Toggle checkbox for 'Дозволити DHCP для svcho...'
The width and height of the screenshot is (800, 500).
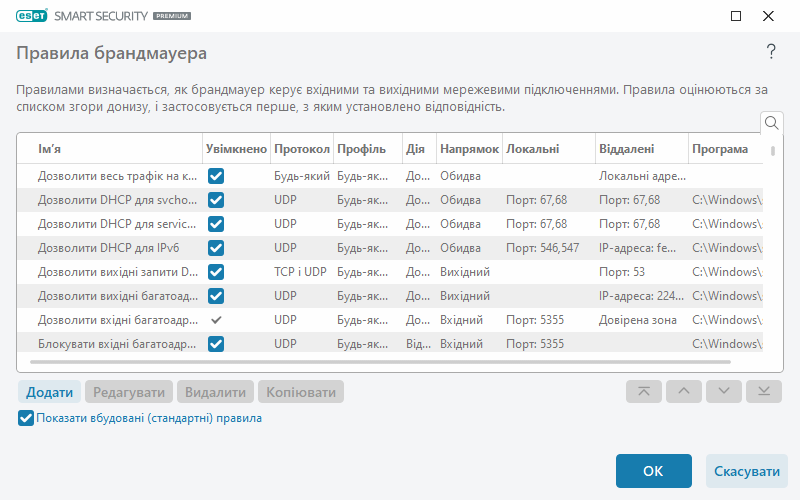click(x=216, y=200)
